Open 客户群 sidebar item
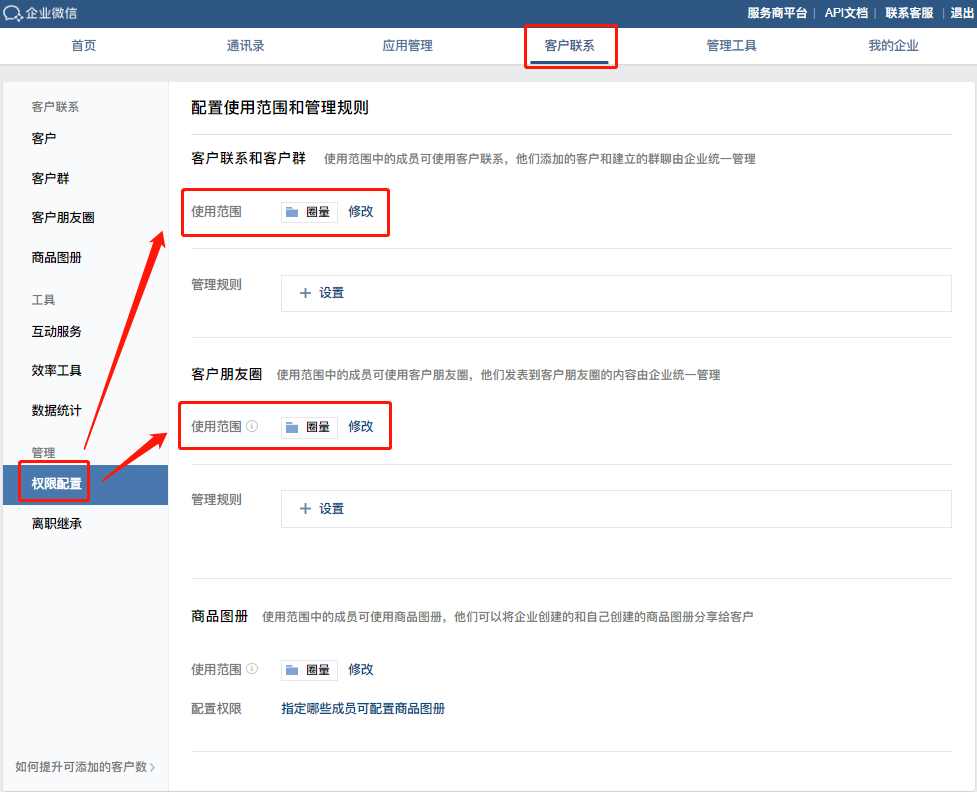 click(x=50, y=178)
